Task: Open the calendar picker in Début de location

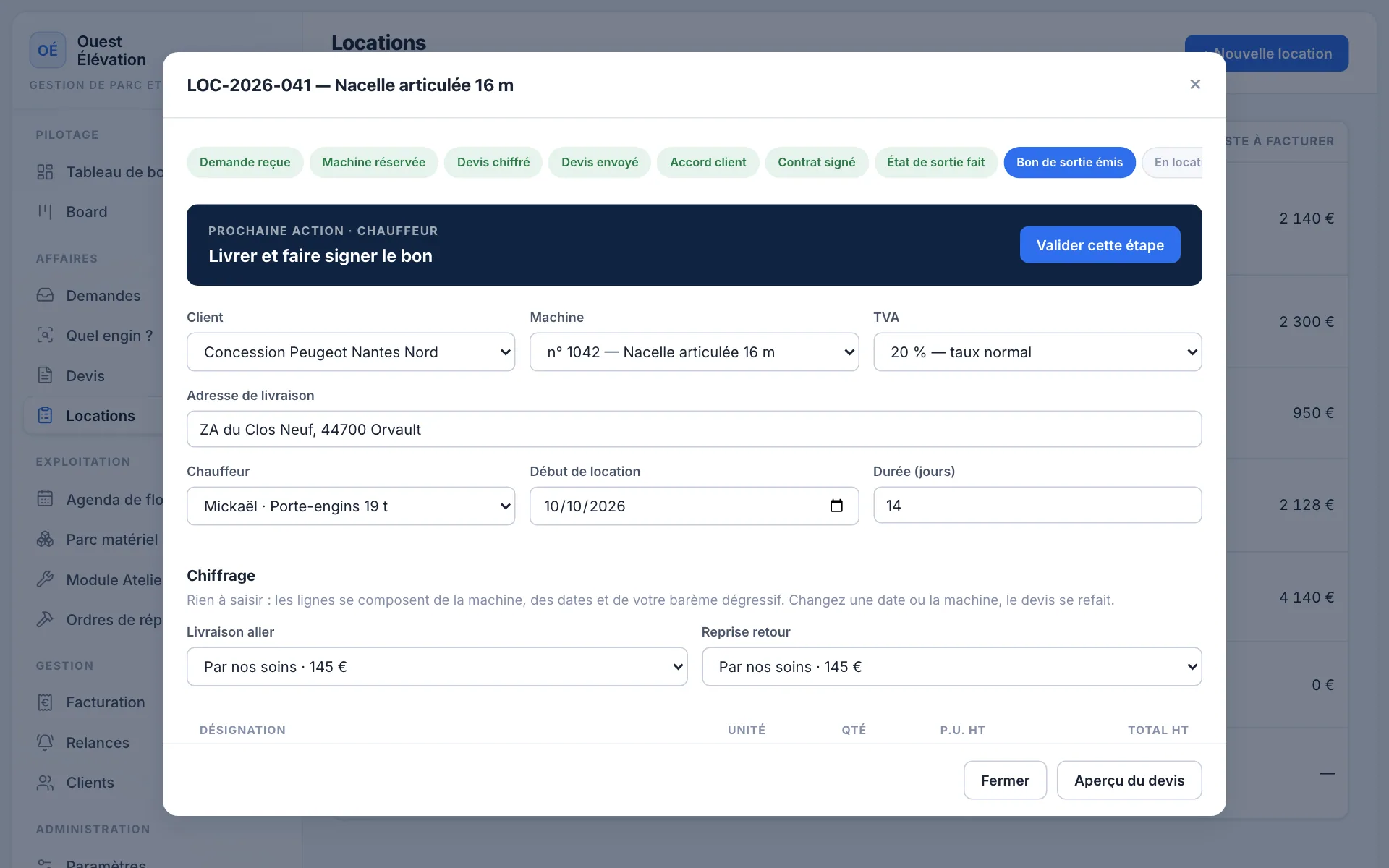Action: pyautogui.click(x=836, y=506)
